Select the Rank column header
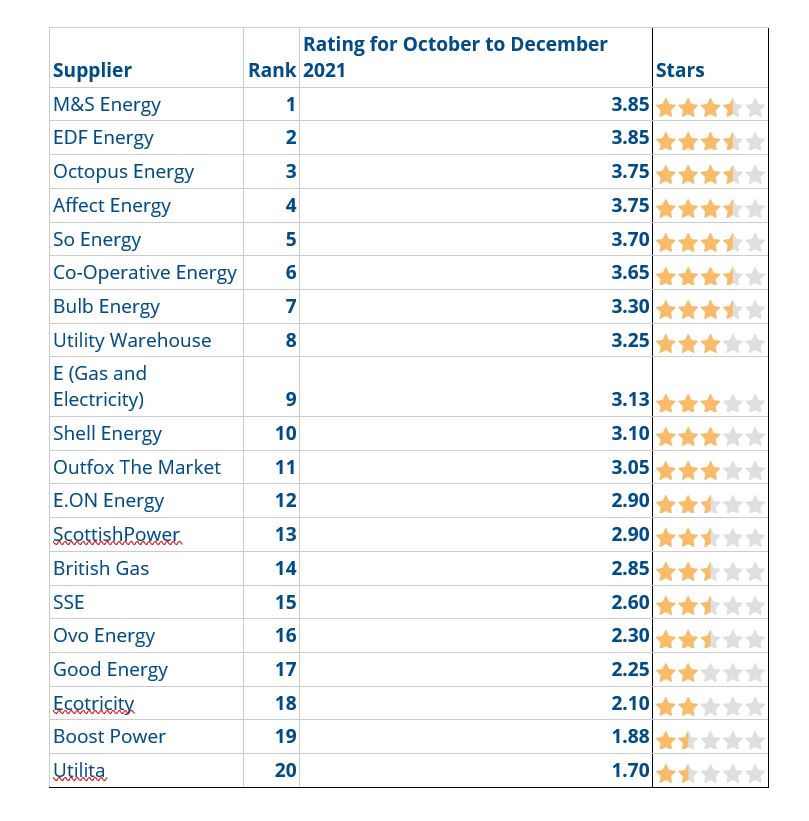 click(271, 70)
